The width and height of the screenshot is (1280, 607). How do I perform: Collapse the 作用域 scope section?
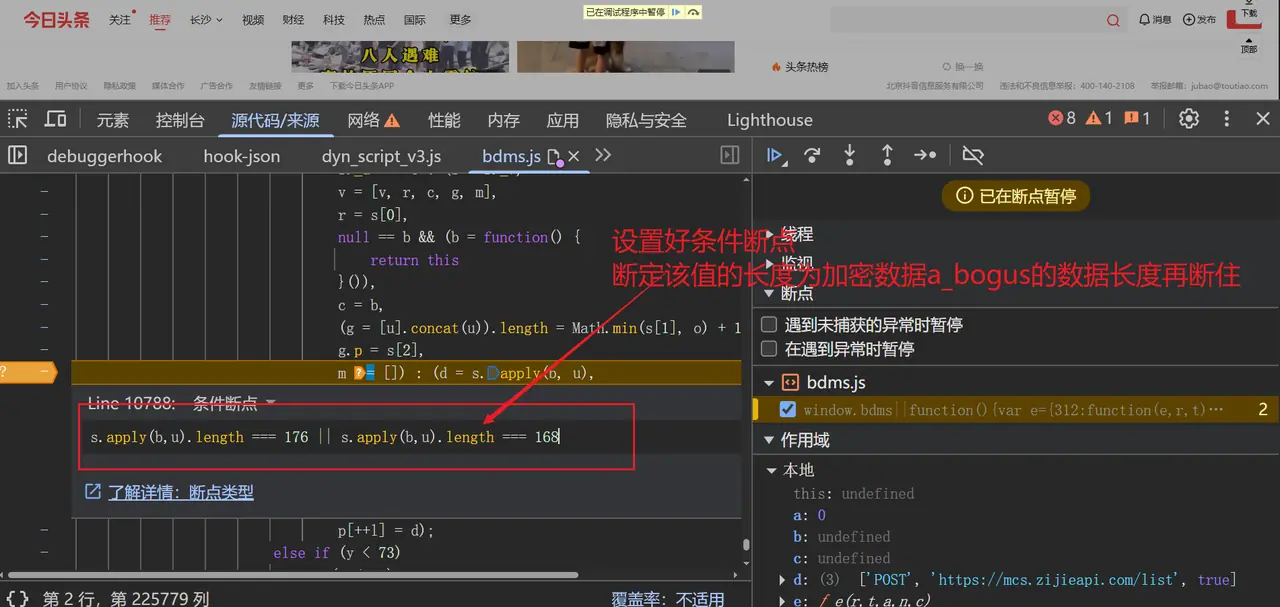click(x=770, y=440)
